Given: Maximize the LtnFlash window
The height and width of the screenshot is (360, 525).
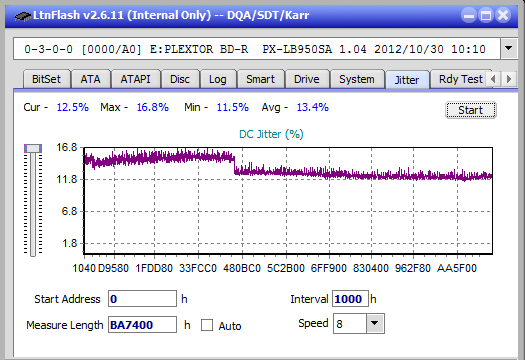Looking at the screenshot, I should pos(486,15).
